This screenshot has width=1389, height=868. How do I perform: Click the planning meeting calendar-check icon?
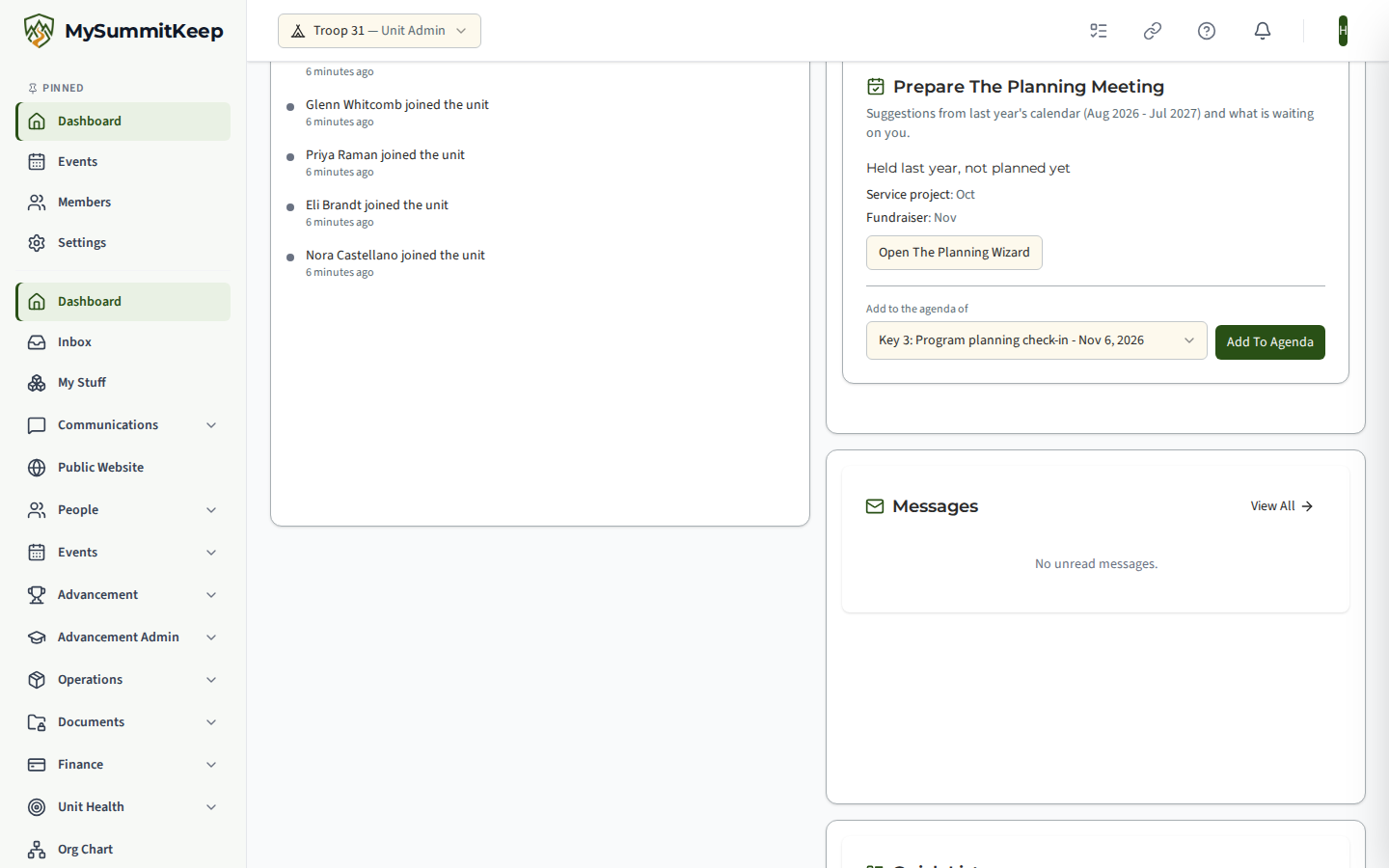(876, 87)
